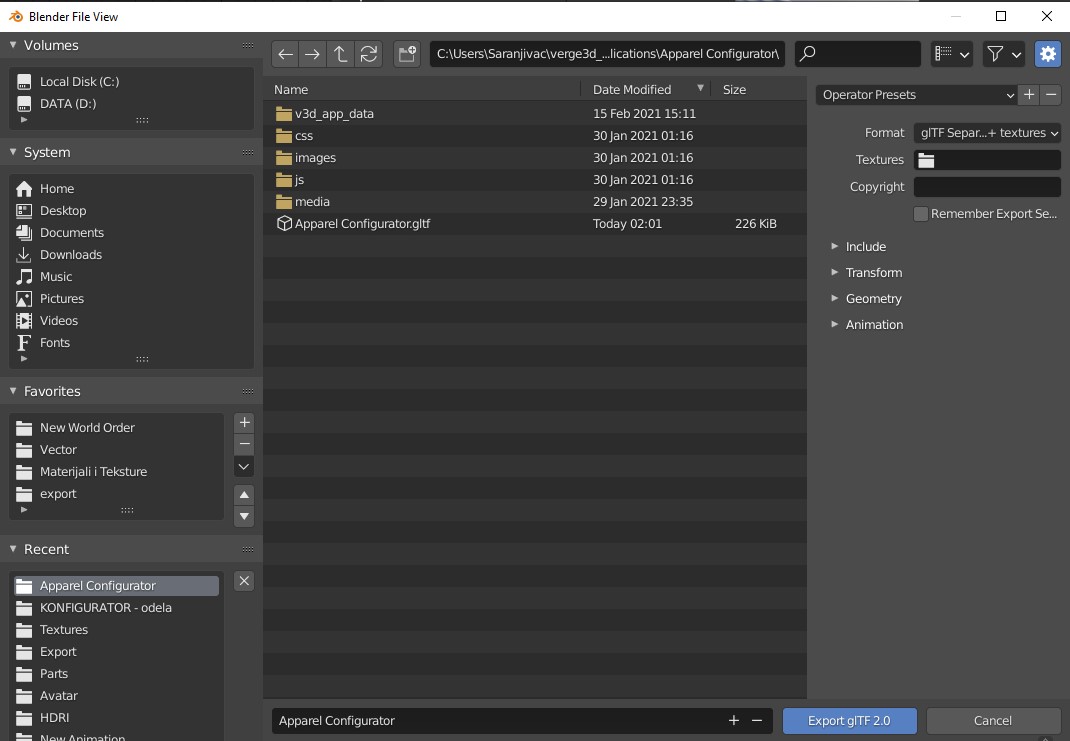Open filter settings dropdown
This screenshot has height=741, width=1070.
[x=1003, y=54]
